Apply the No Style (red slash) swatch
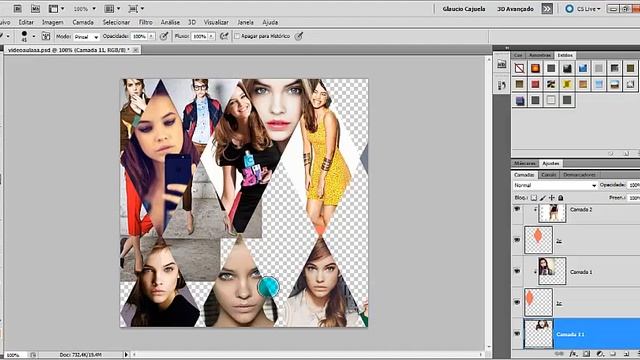The width and height of the screenshot is (640, 360). pos(519,68)
